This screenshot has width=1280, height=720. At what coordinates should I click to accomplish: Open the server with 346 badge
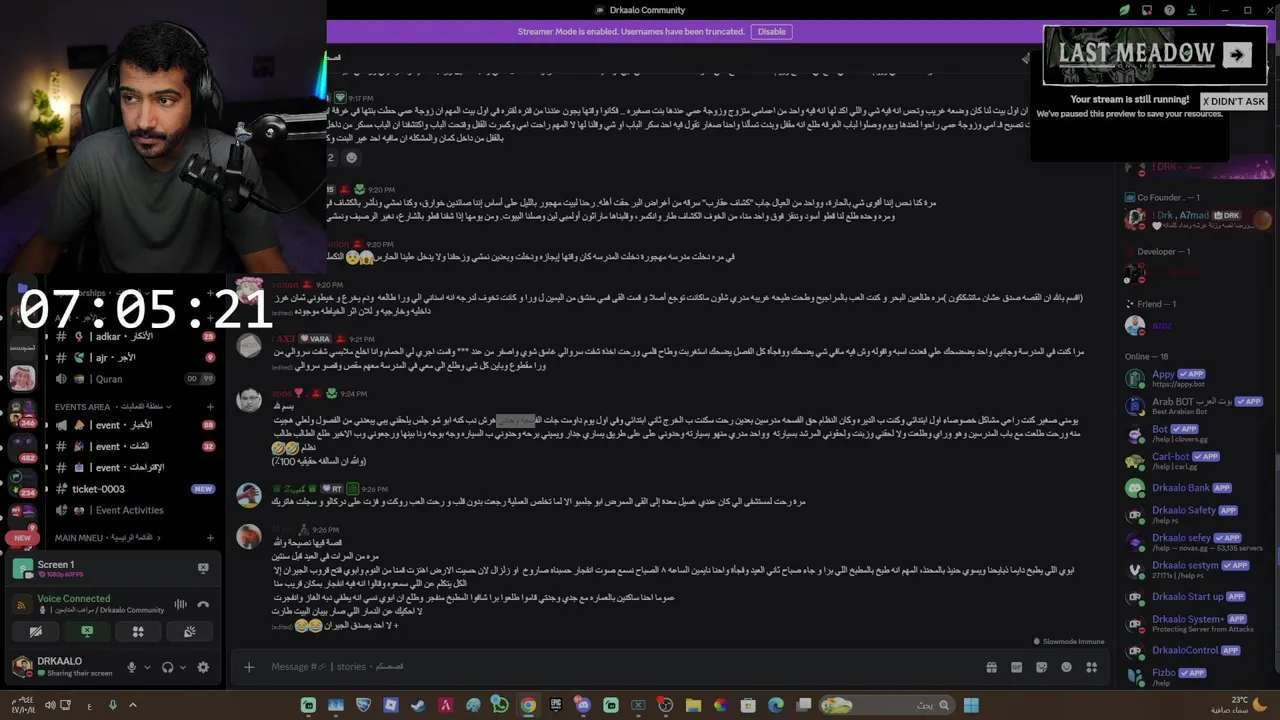point(22,411)
